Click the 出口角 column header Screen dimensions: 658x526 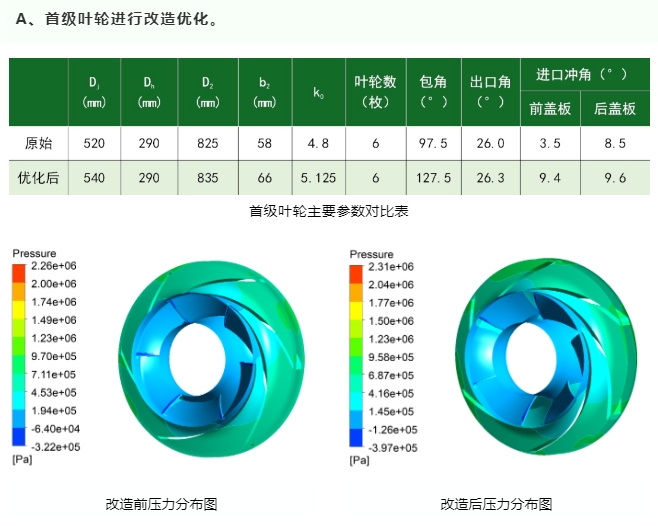(x=490, y=92)
